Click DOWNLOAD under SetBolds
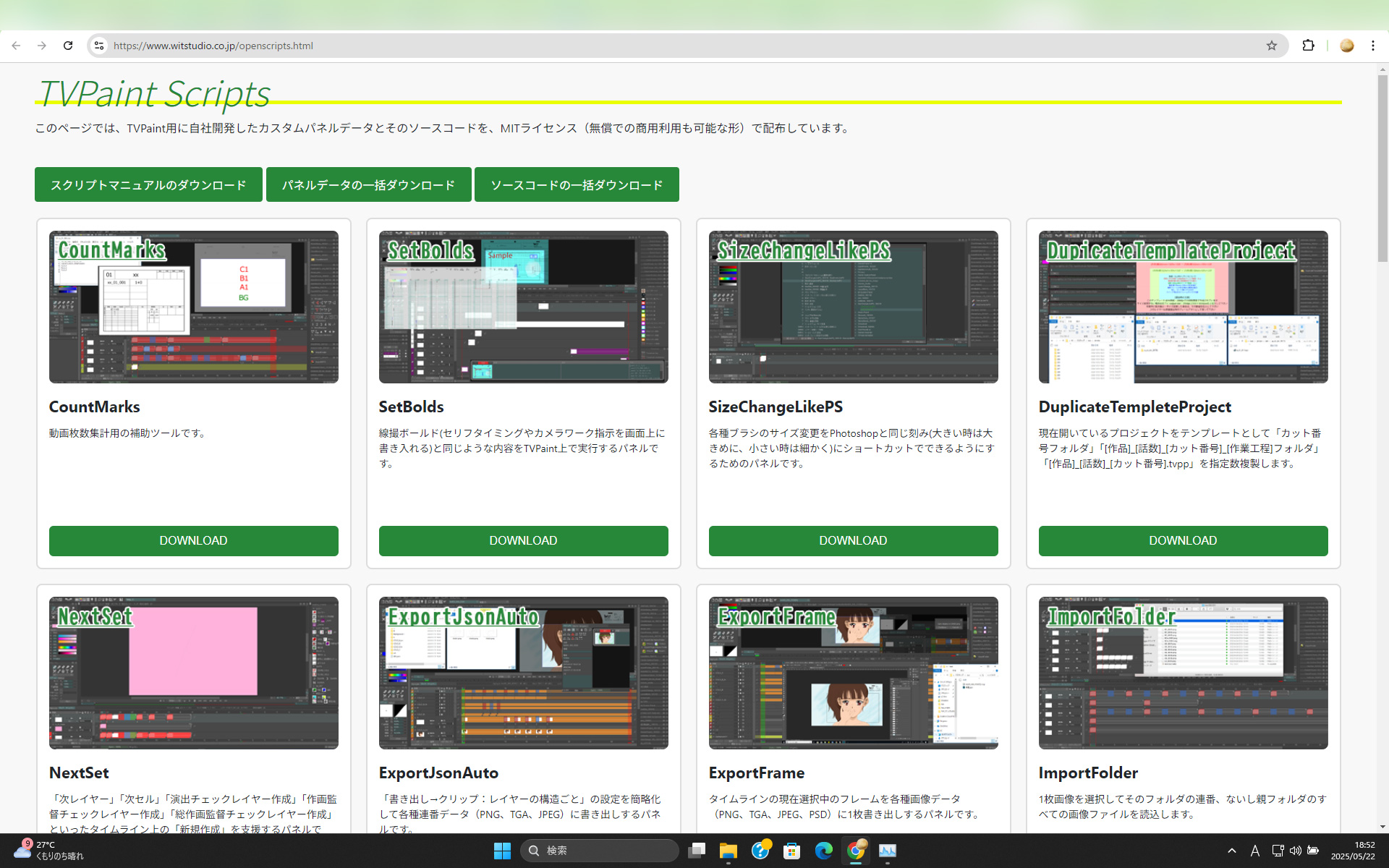1389x868 pixels. [x=524, y=541]
